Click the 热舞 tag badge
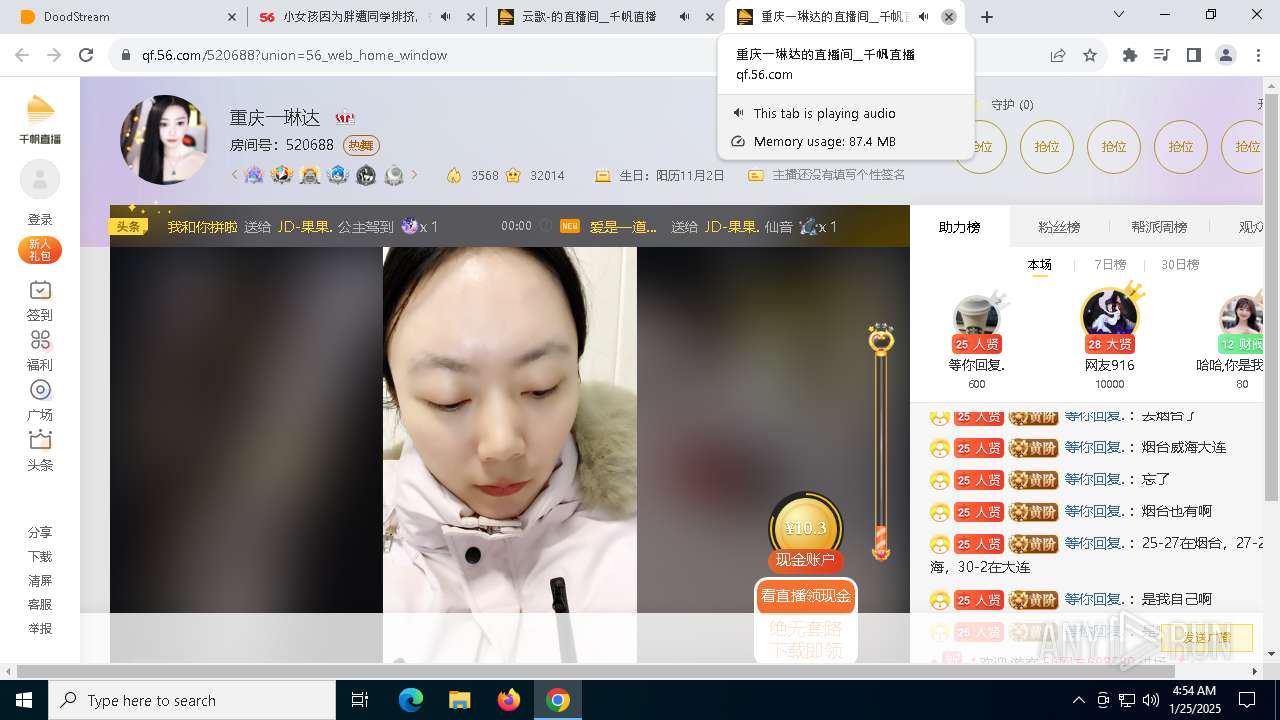1280x720 pixels. click(361, 145)
